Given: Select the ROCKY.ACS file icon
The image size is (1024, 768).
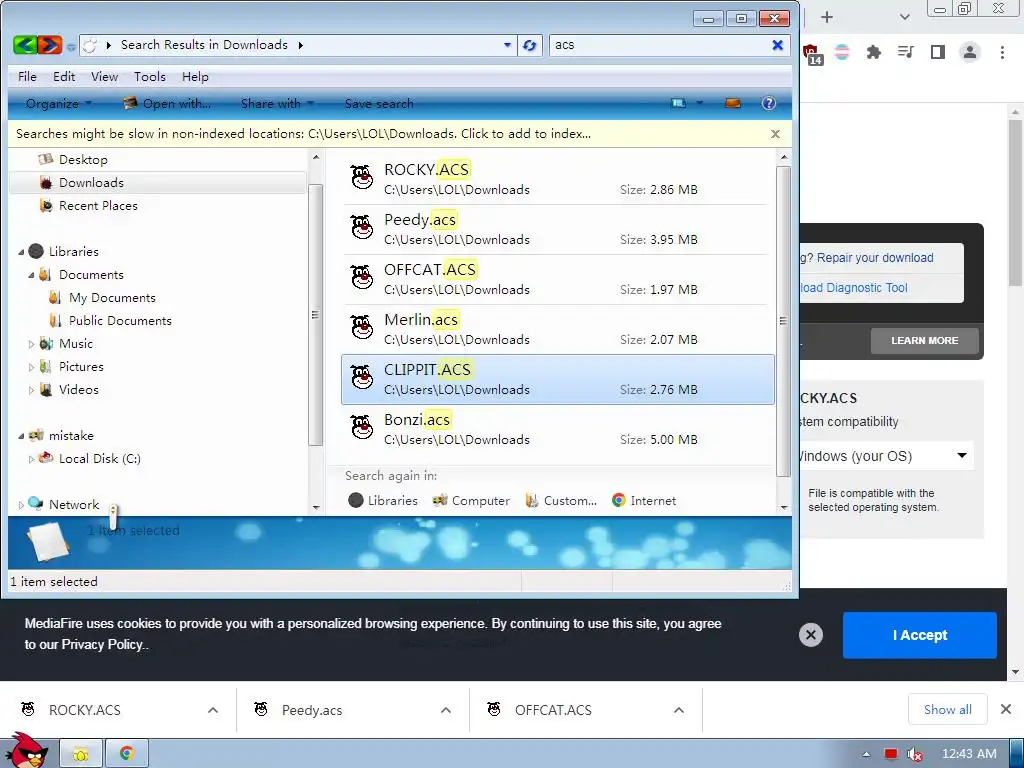Looking at the screenshot, I should click(x=362, y=178).
